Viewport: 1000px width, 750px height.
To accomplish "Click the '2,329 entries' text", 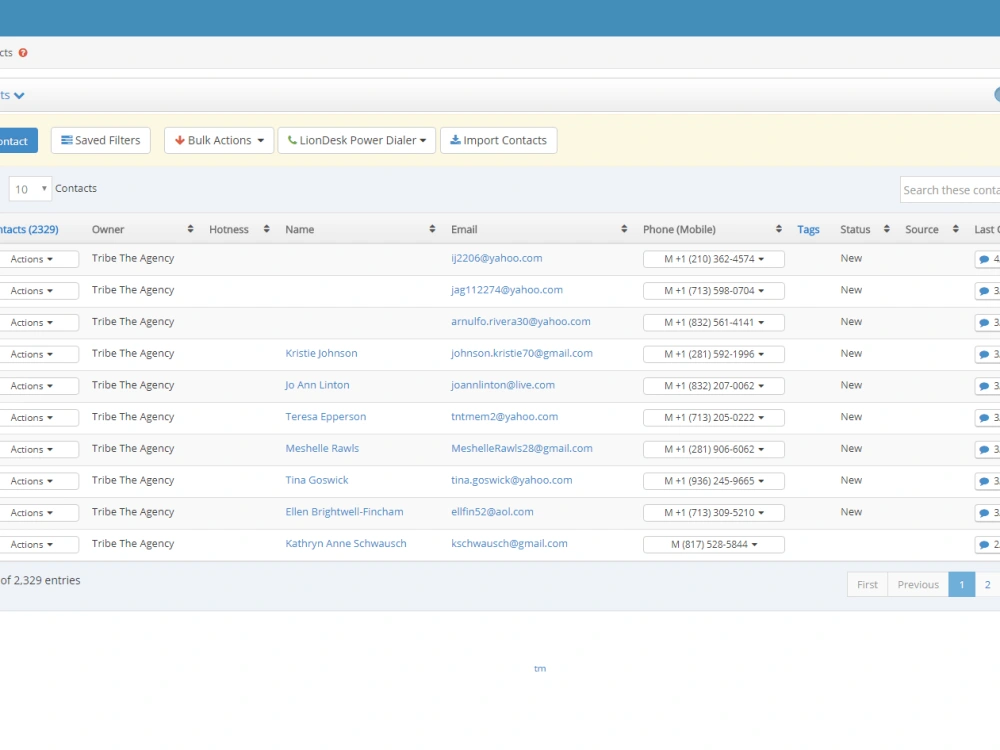I will point(47,580).
